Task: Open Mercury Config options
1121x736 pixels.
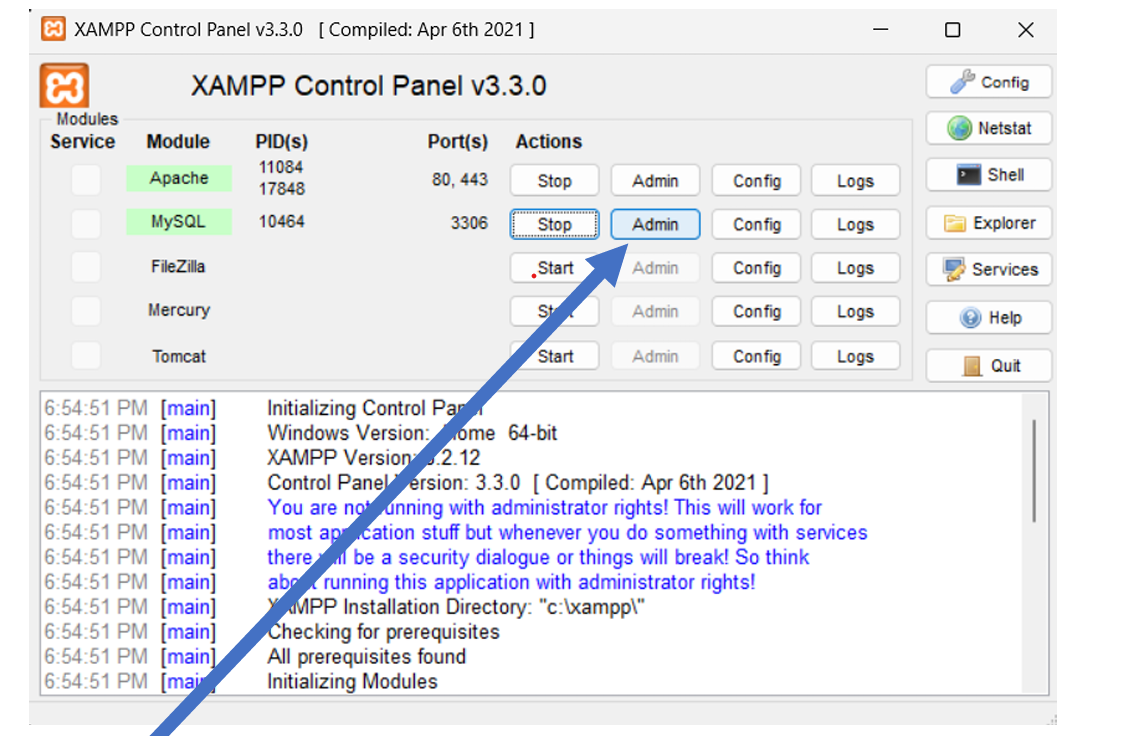Action: coord(756,312)
